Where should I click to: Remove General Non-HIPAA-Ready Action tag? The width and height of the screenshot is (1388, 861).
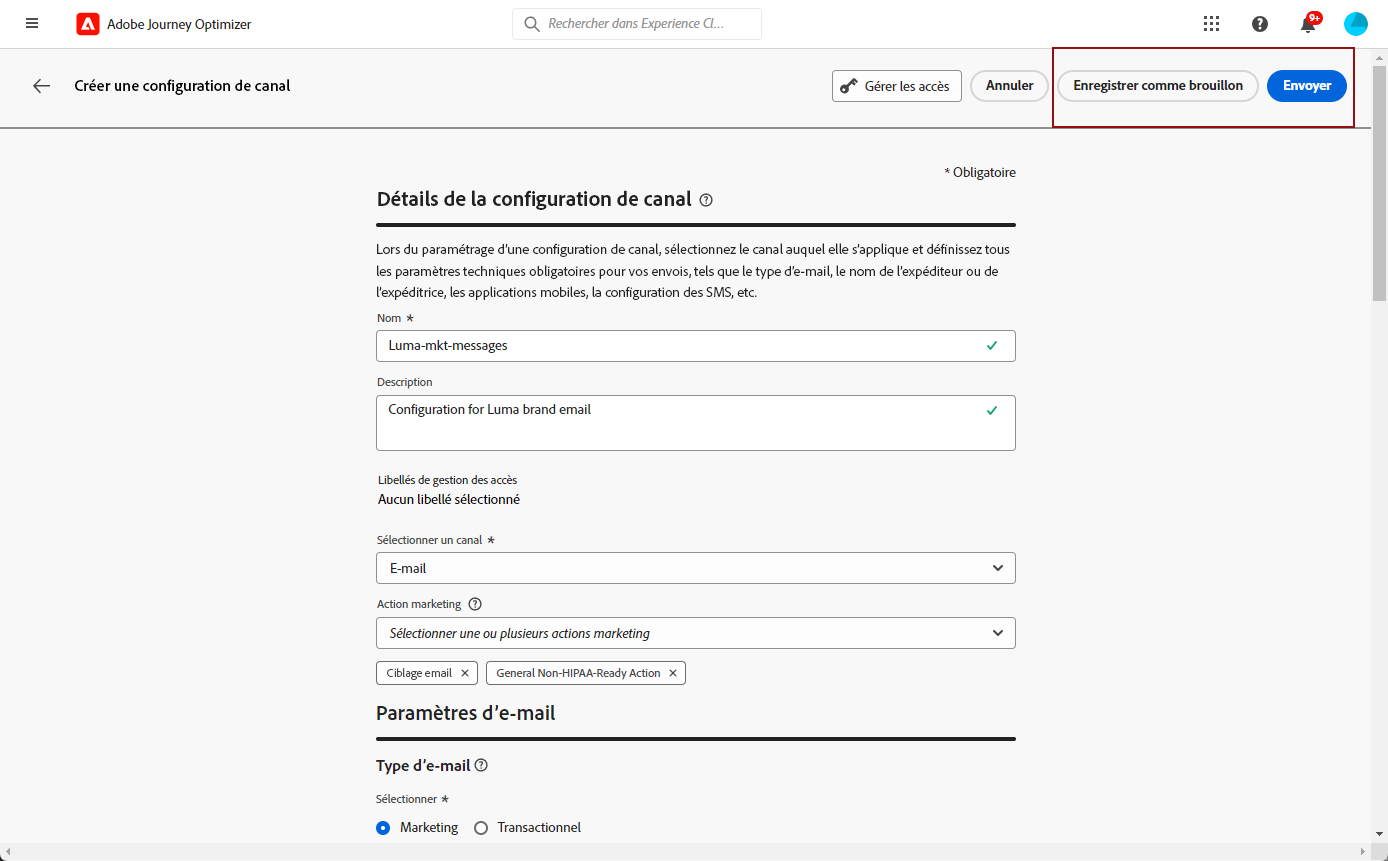point(673,673)
